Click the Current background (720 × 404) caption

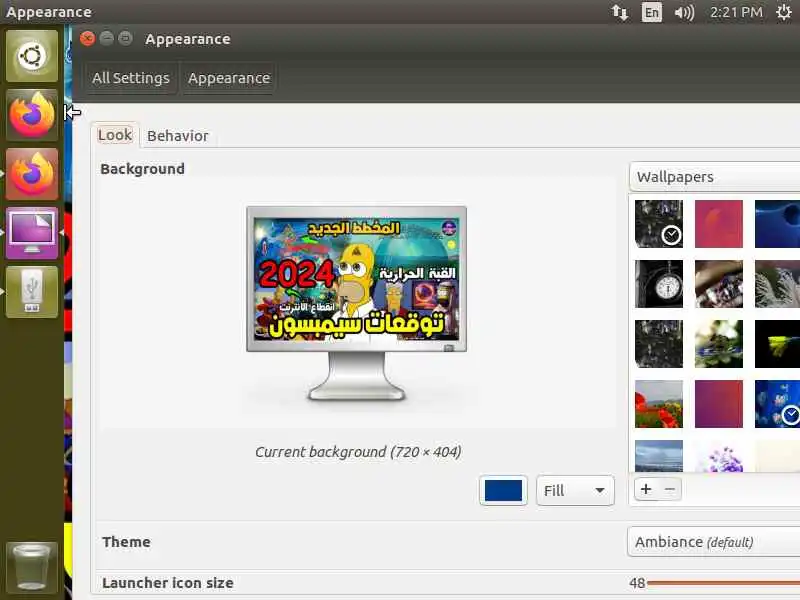coord(358,452)
